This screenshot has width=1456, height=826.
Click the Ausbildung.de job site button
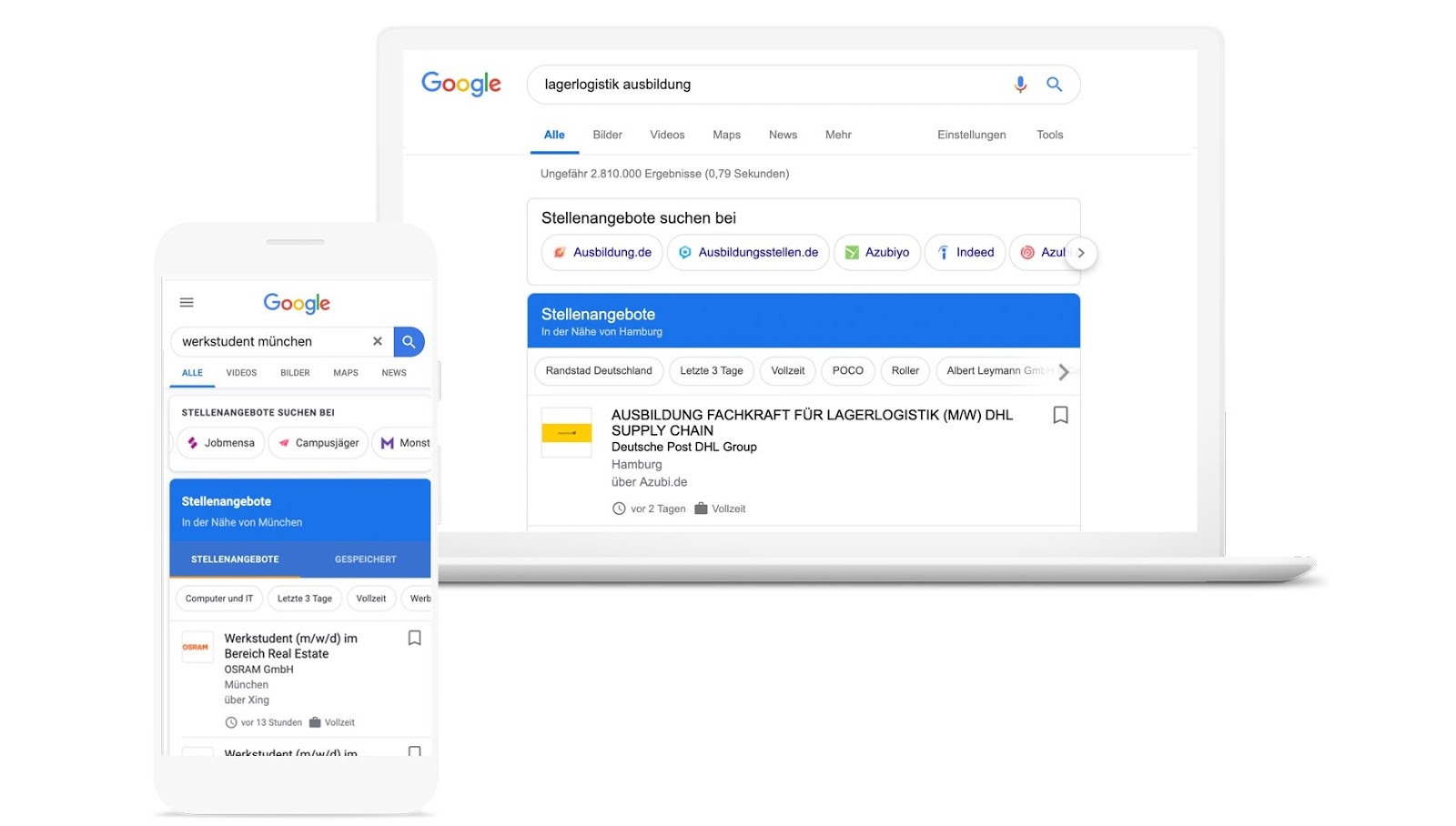point(602,253)
